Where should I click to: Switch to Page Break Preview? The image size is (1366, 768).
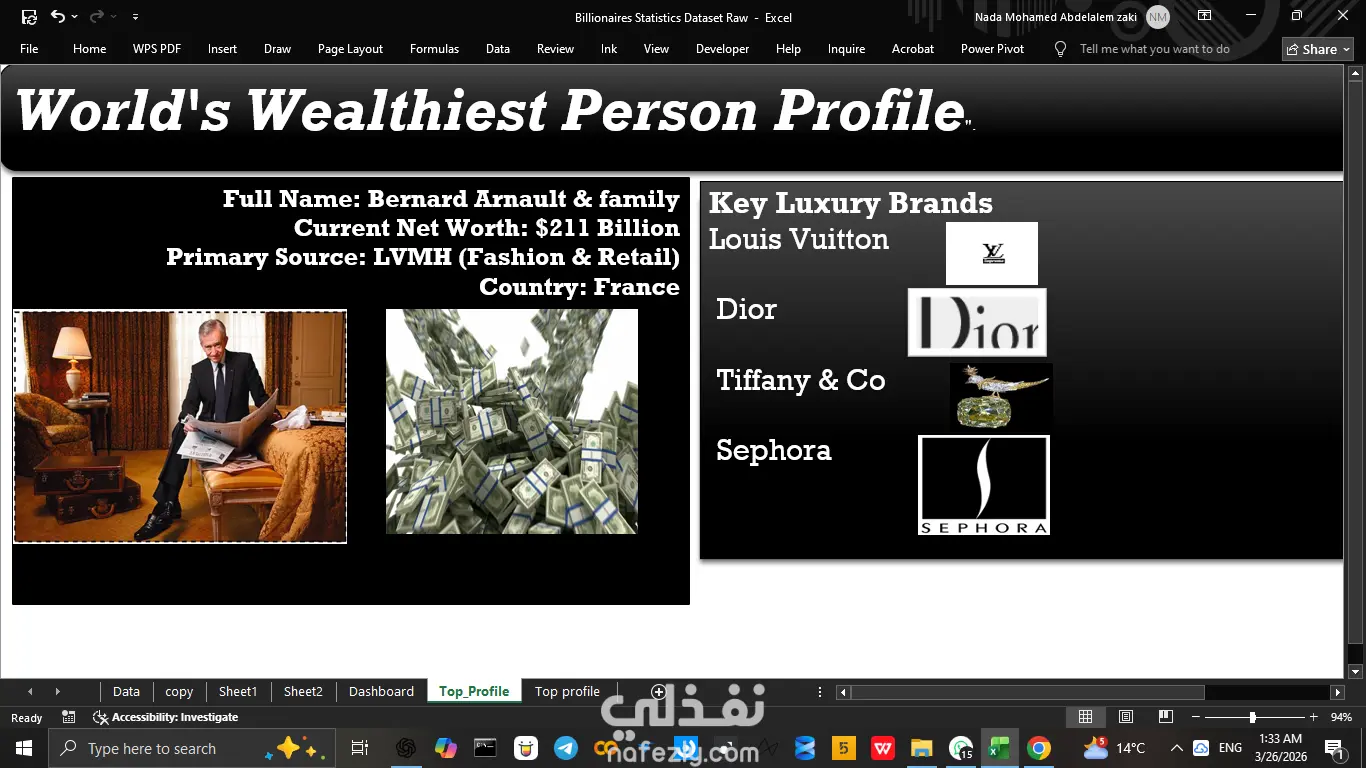click(1165, 717)
